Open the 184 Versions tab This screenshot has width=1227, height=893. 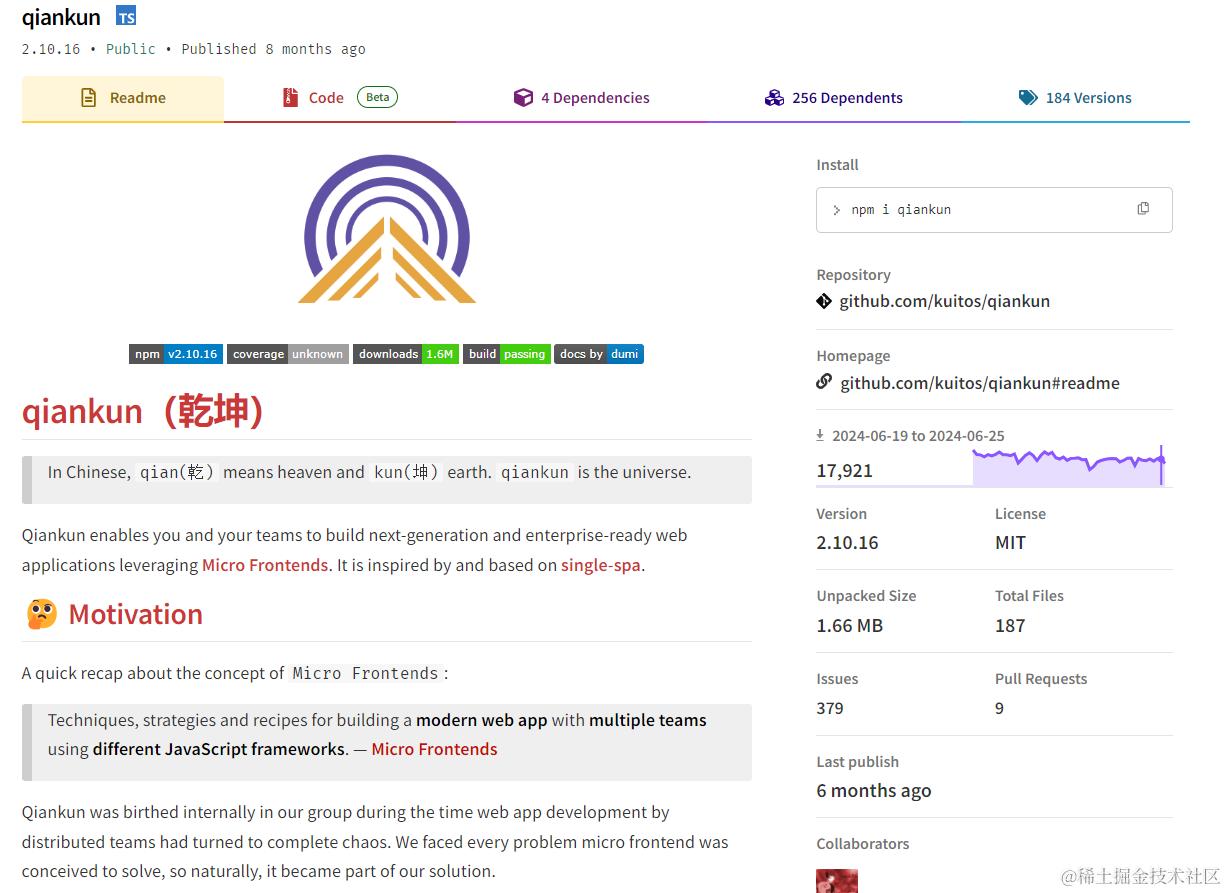click(1075, 98)
